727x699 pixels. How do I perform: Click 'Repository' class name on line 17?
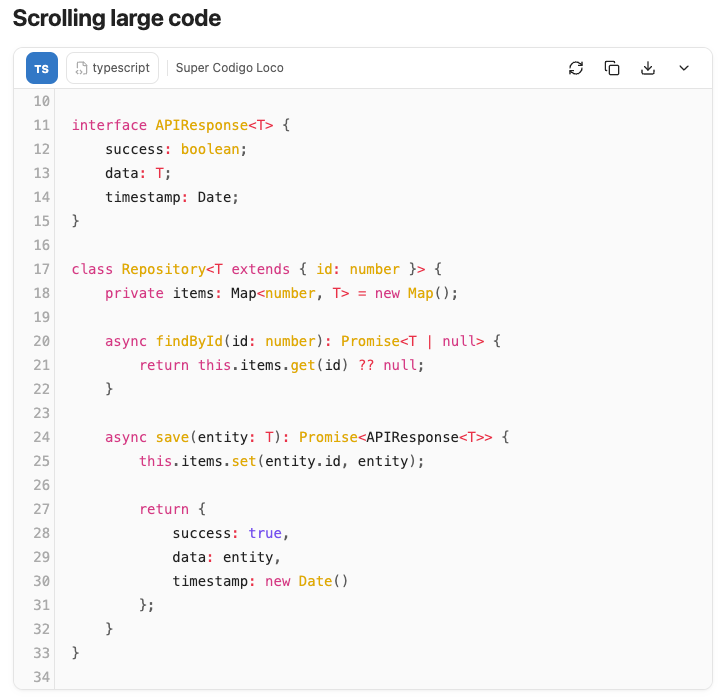click(164, 269)
